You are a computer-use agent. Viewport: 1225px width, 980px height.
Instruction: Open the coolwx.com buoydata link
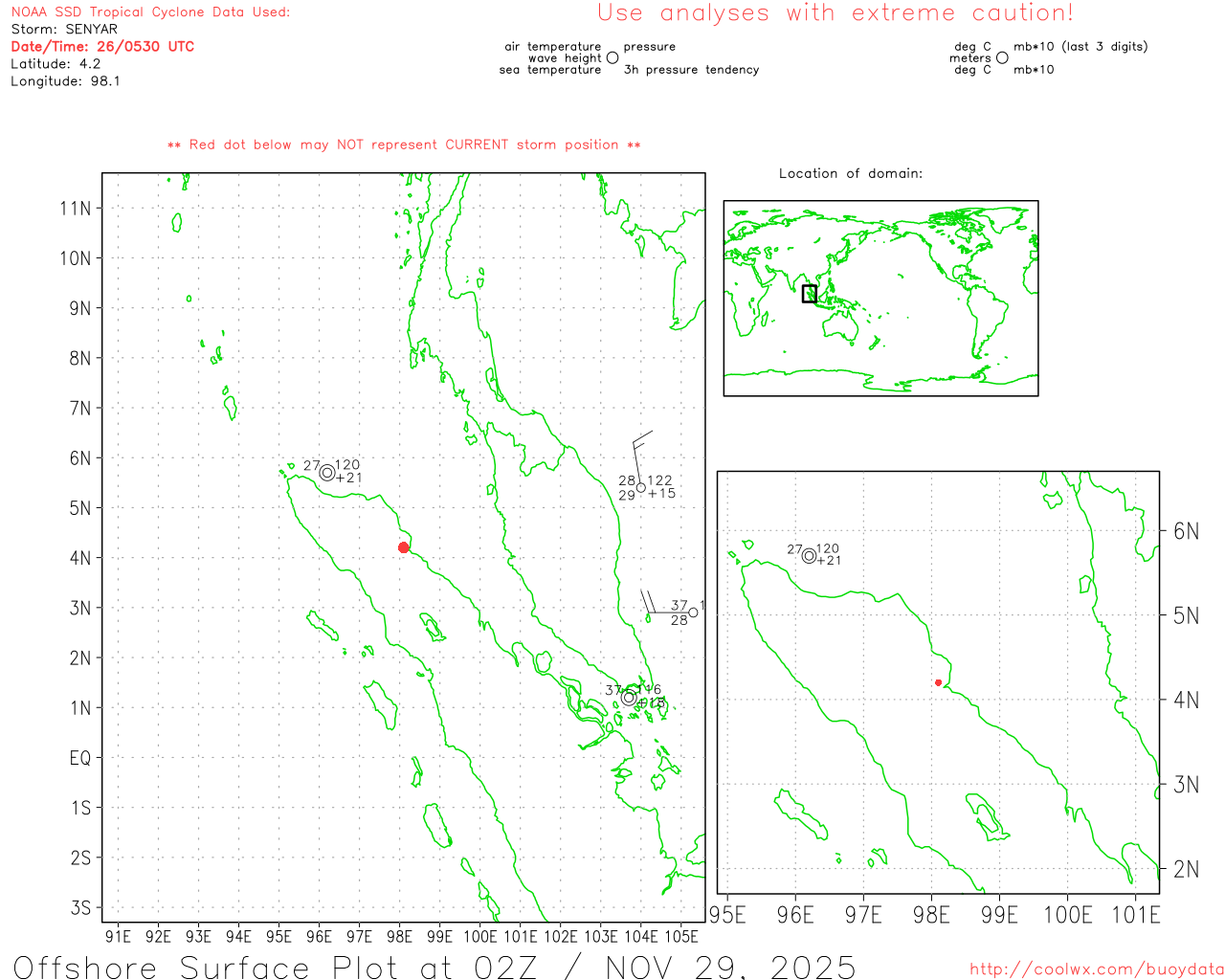(1096, 969)
